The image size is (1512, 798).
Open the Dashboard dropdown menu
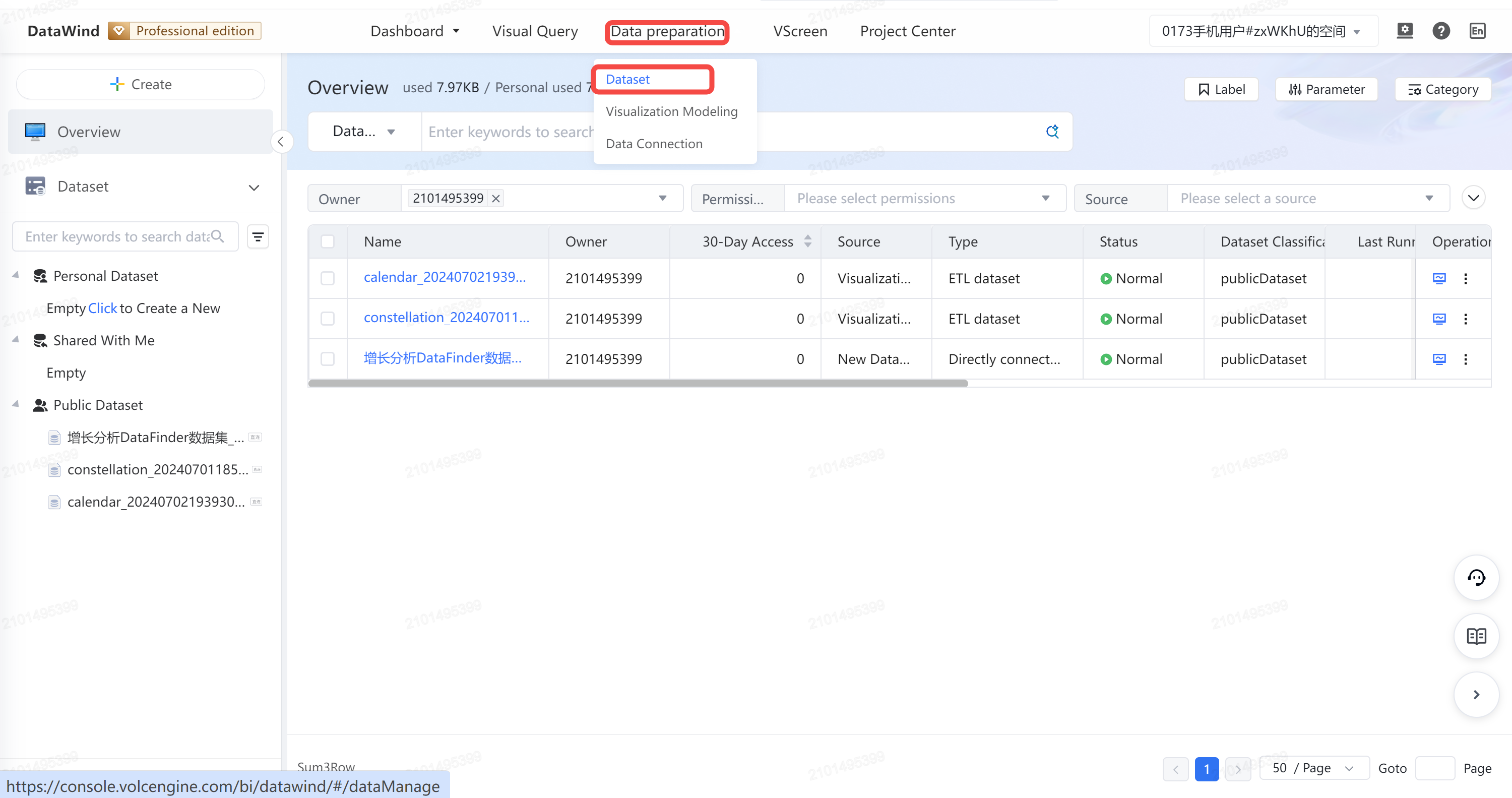point(415,31)
